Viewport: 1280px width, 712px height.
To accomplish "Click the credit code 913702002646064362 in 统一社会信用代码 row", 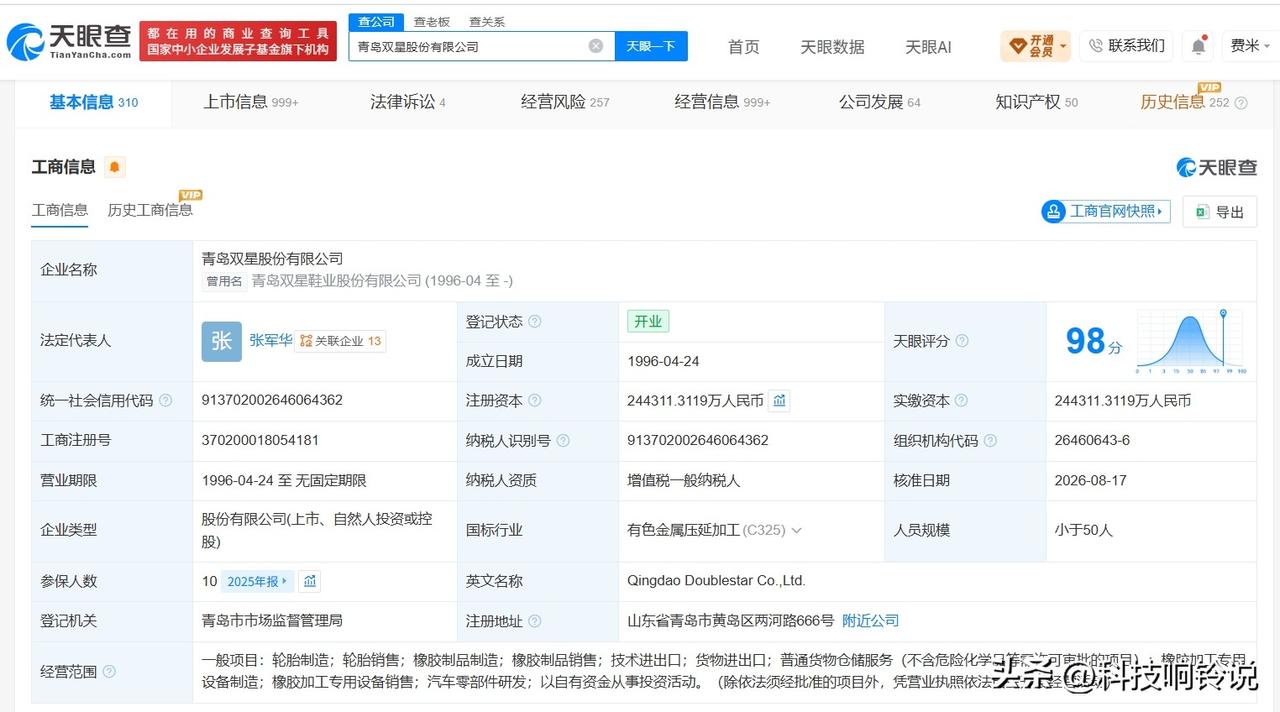I will 272,400.
